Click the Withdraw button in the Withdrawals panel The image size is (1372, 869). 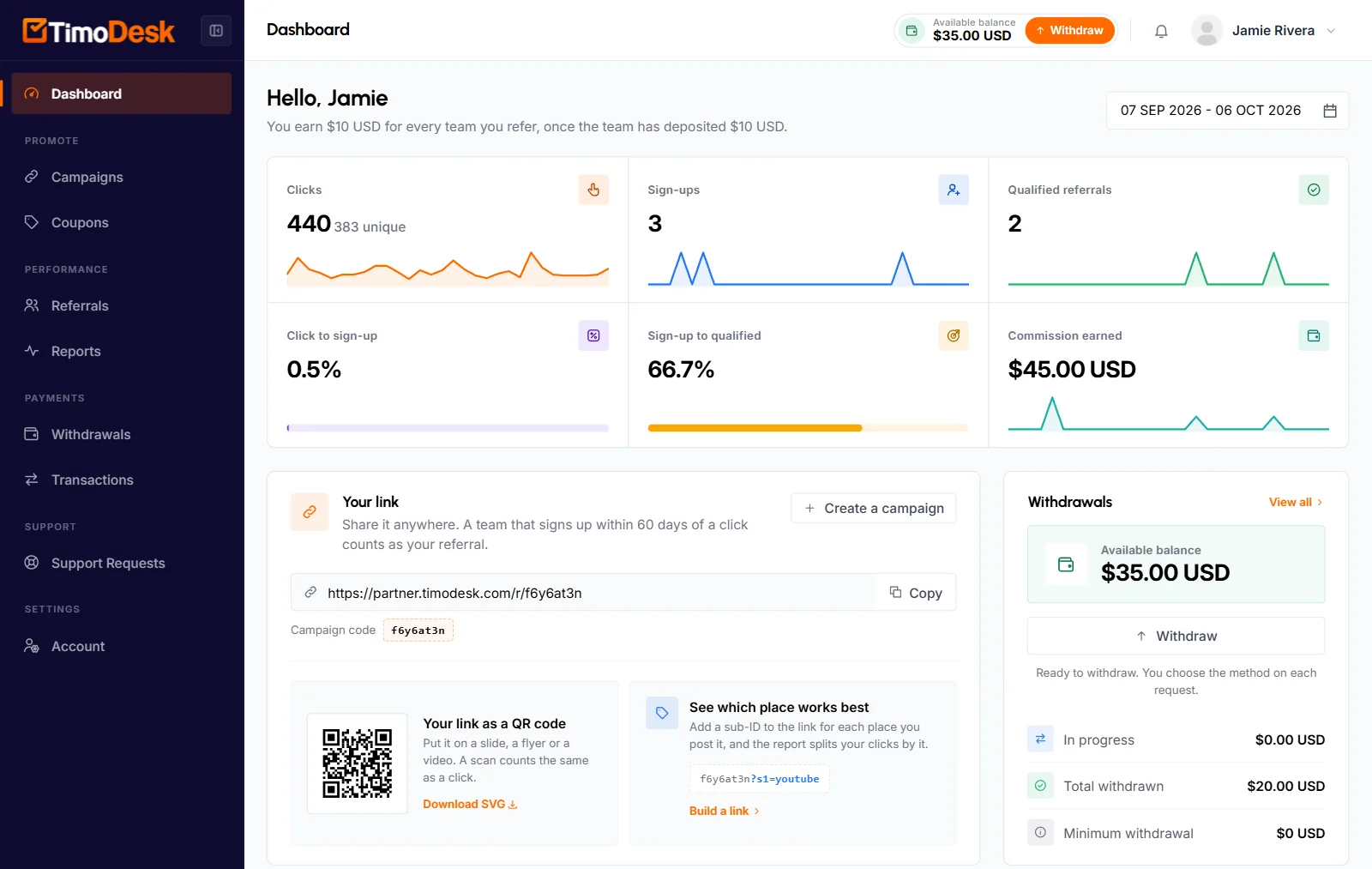[1176, 636]
